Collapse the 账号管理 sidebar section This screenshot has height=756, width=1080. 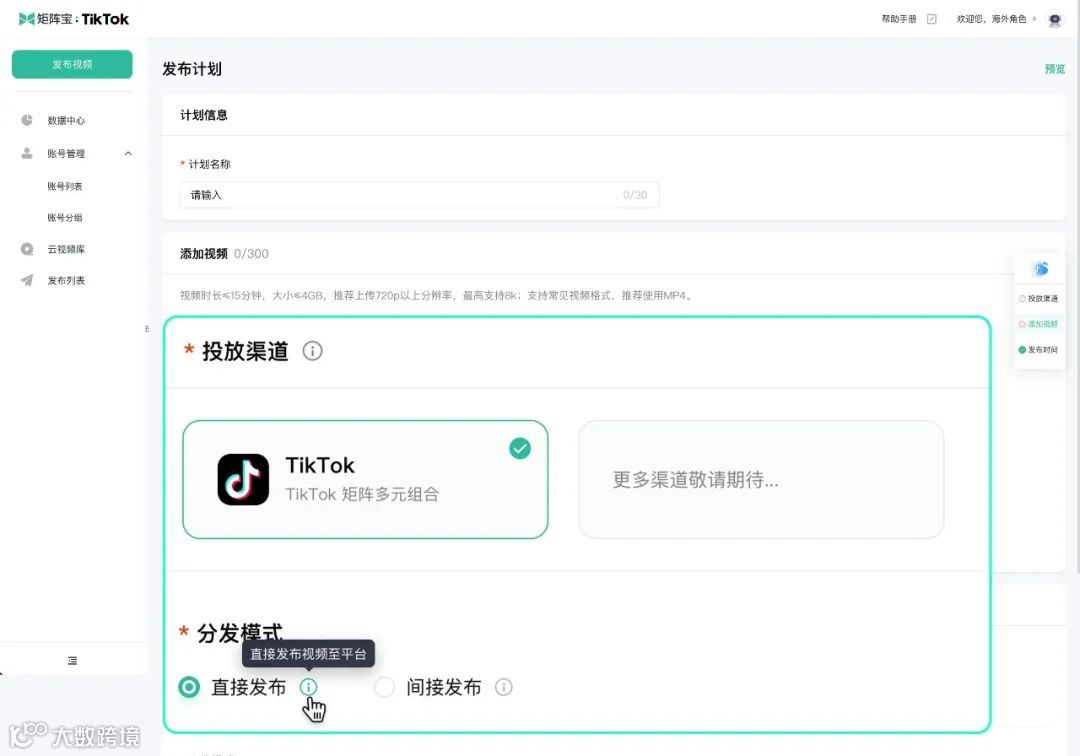click(127, 153)
